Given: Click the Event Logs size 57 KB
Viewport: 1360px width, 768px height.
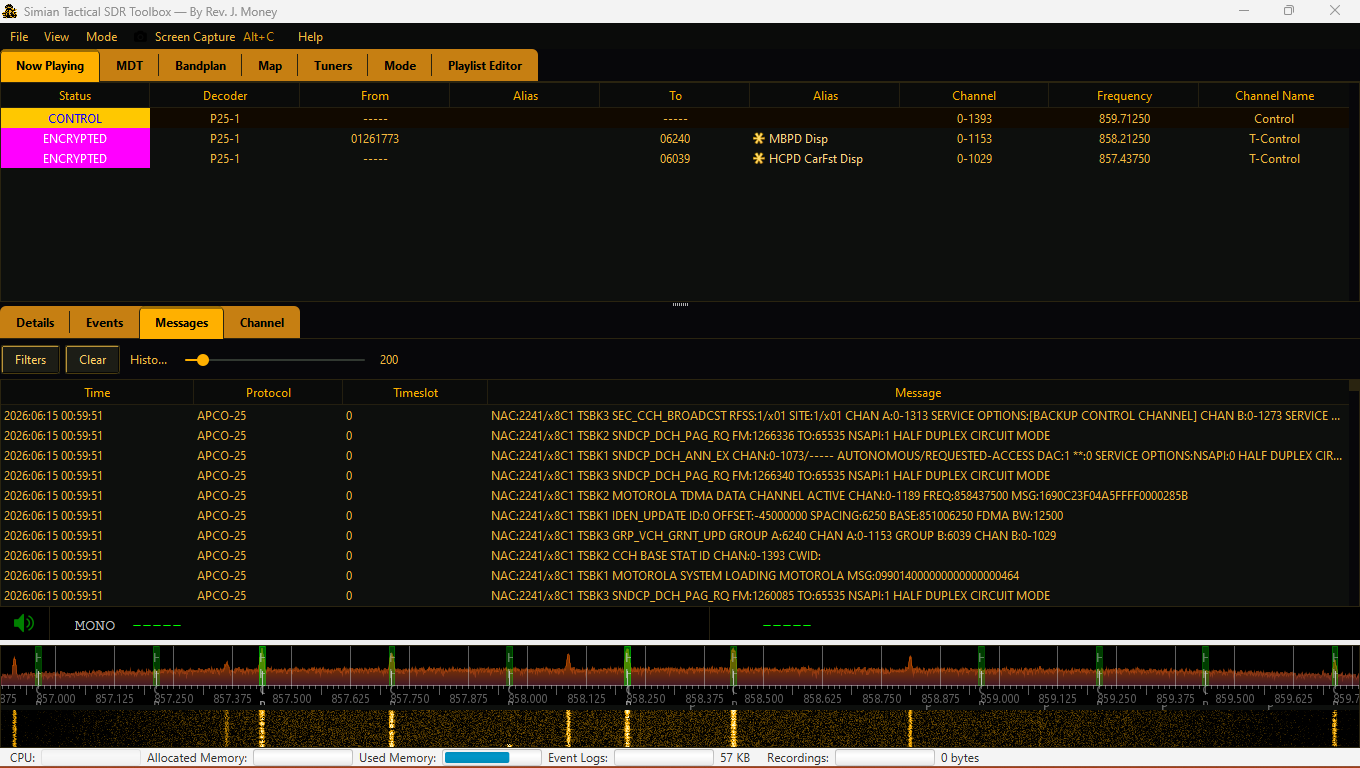Looking at the screenshot, I should coord(735,758).
